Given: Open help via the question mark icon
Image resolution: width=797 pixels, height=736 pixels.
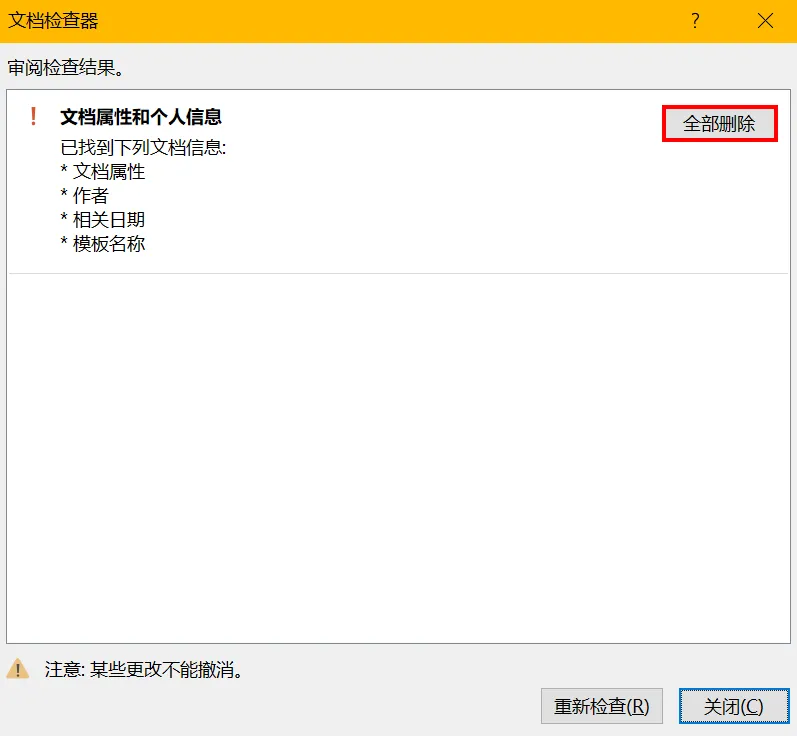Looking at the screenshot, I should (x=695, y=21).
